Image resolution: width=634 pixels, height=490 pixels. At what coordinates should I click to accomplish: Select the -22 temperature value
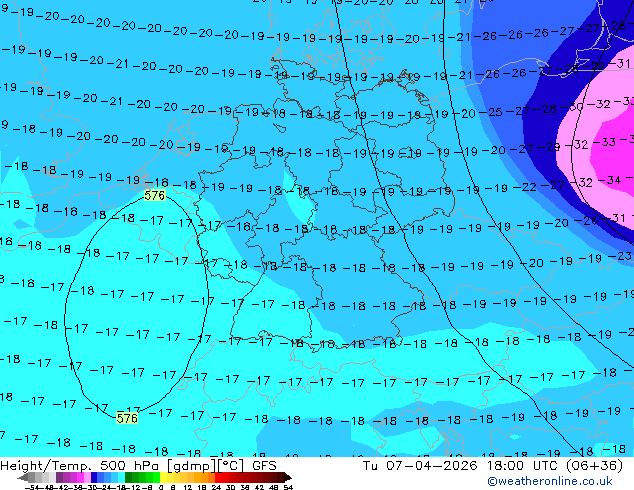[x=525, y=187]
